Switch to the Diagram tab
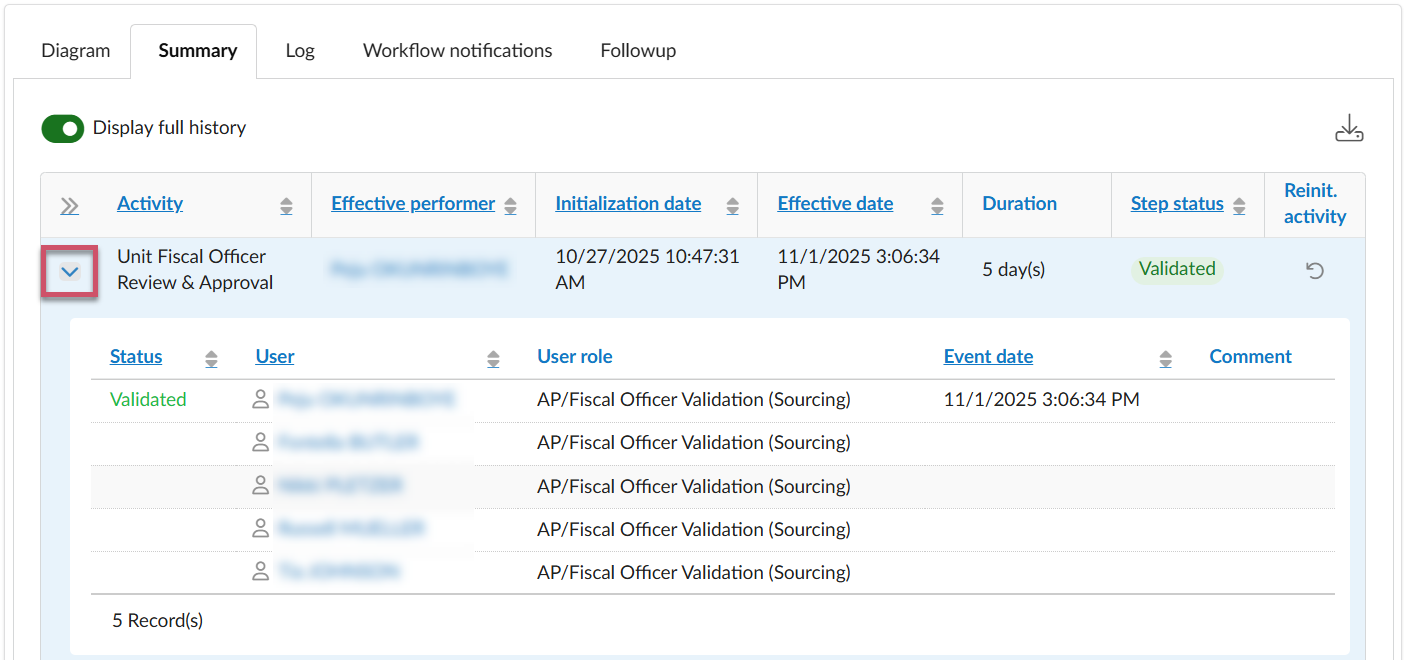The image size is (1404, 660). pyautogui.click(x=76, y=50)
